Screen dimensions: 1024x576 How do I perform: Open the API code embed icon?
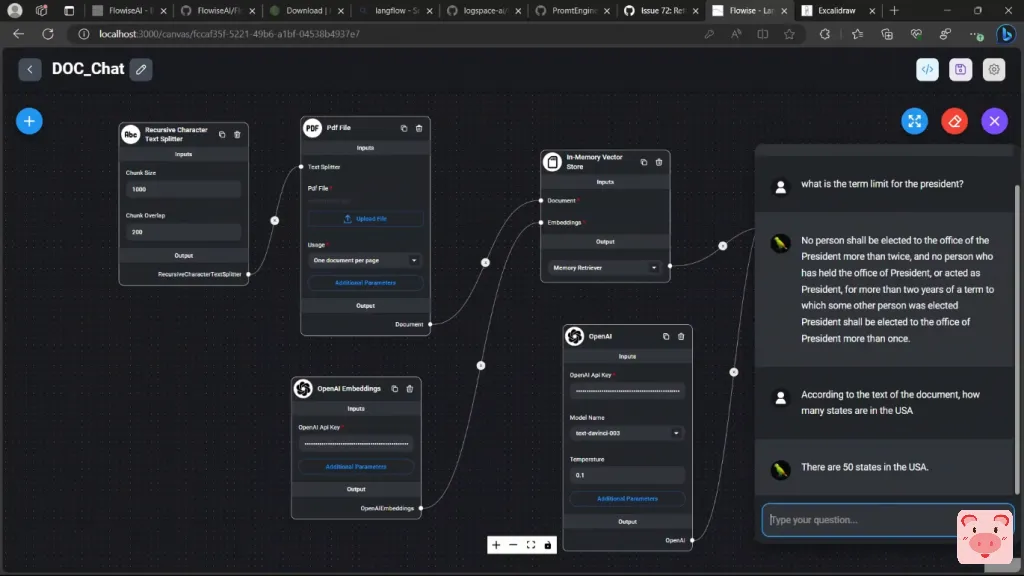click(x=927, y=69)
